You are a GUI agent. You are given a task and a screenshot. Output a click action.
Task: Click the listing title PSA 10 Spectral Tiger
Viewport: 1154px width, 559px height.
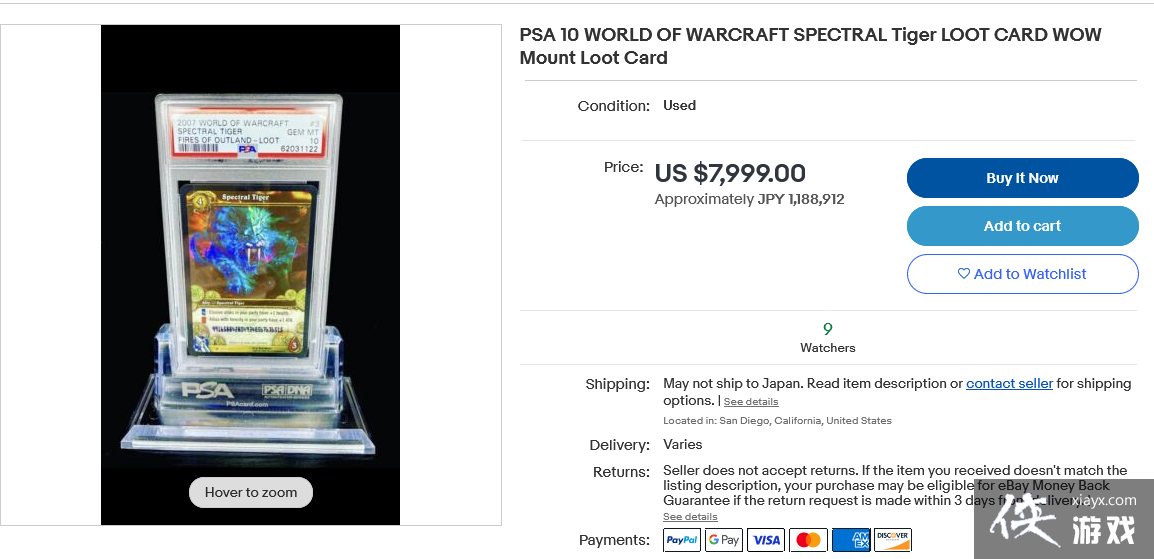tap(810, 46)
